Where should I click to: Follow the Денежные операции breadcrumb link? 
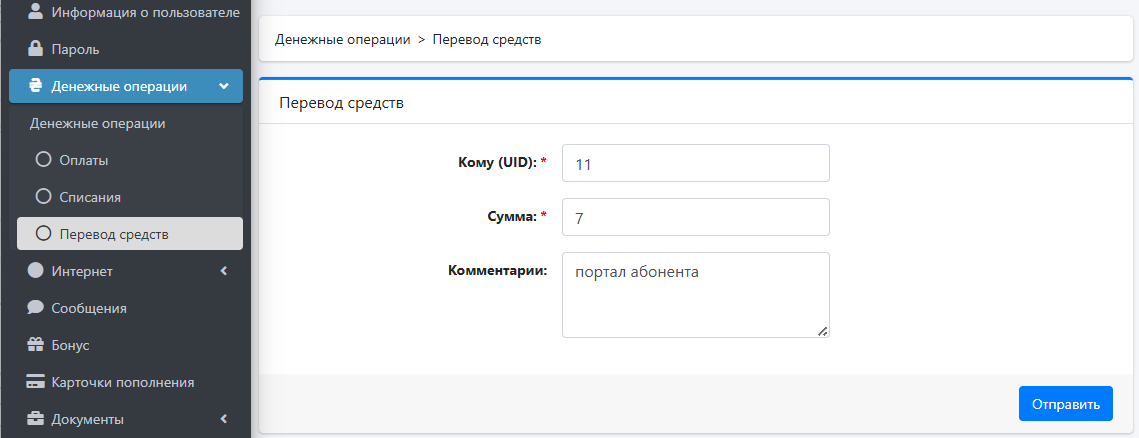[343, 39]
